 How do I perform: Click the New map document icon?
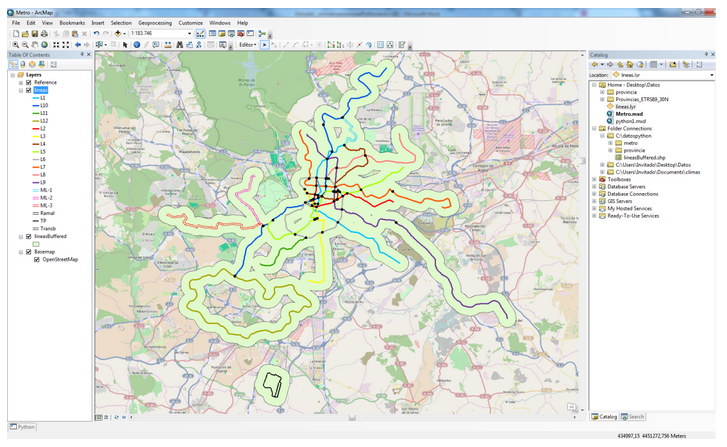16,33
